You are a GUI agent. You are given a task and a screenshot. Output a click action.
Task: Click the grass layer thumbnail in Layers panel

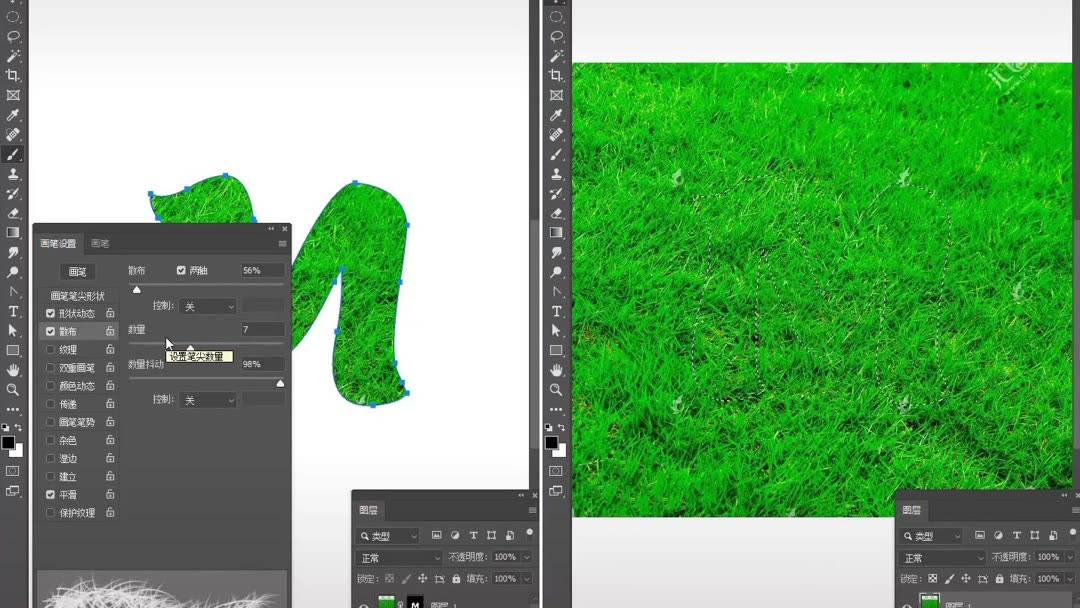pyautogui.click(x=385, y=603)
